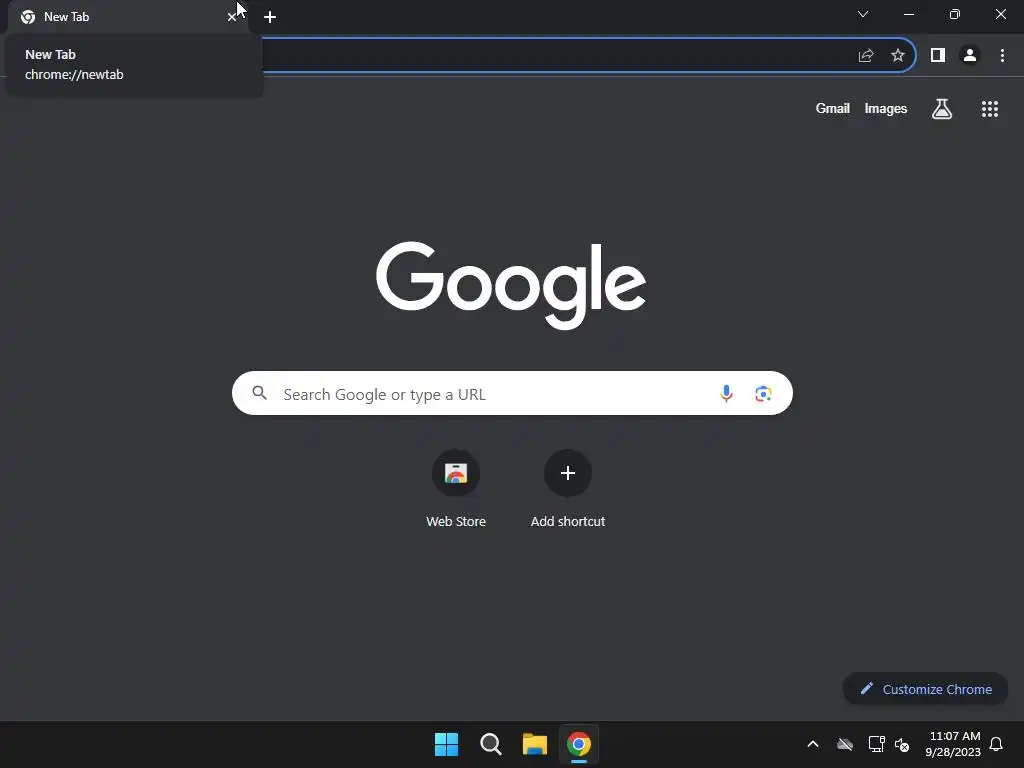The width and height of the screenshot is (1024, 768).
Task: Share this page icon in address bar
Action: 866,56
